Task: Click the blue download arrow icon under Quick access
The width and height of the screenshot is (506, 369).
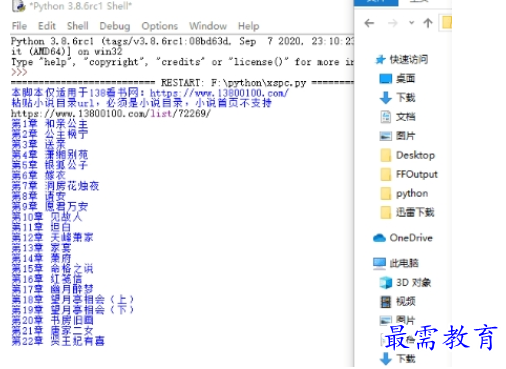Action: [x=386, y=98]
